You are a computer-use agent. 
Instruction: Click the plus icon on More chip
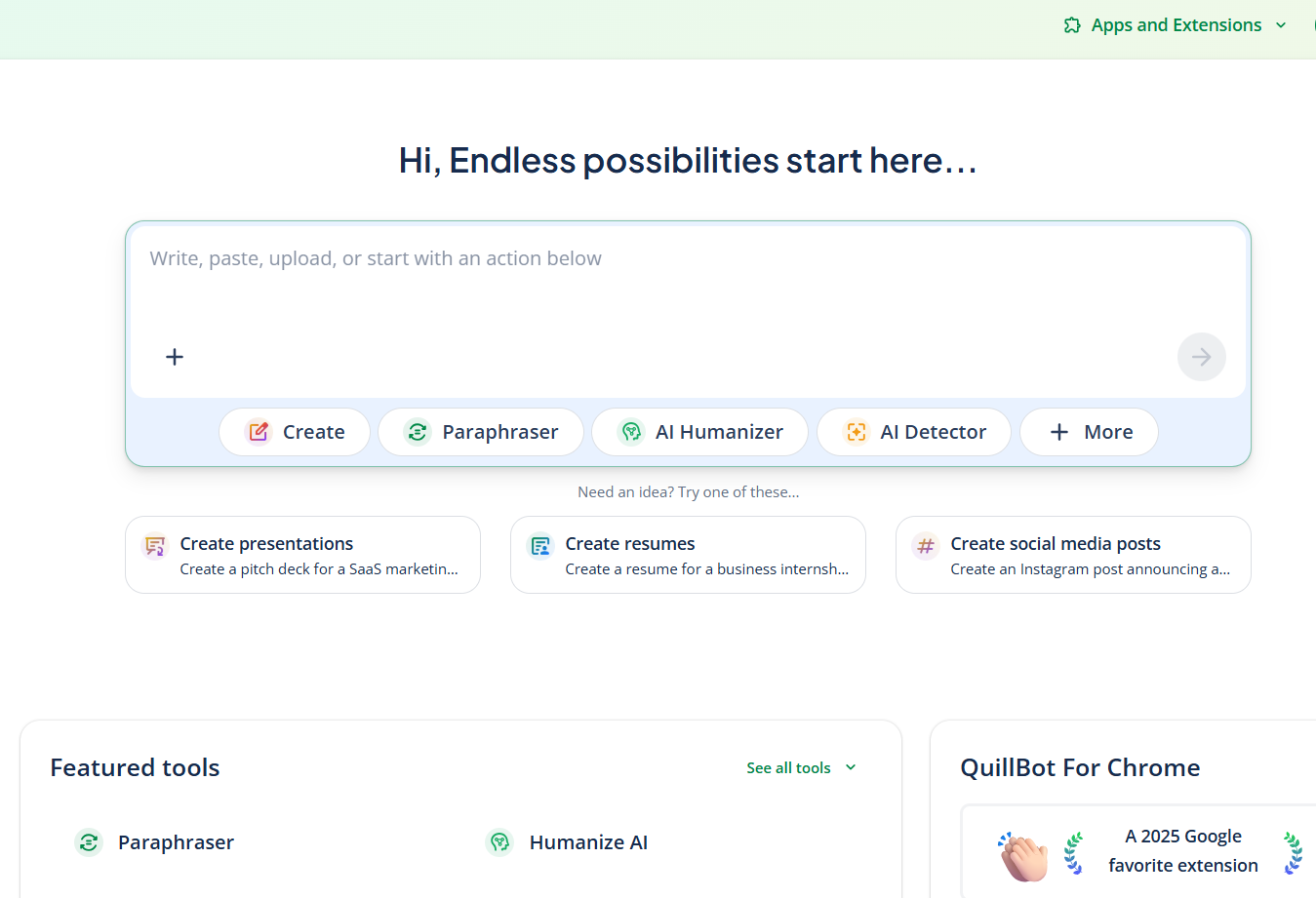tap(1059, 432)
